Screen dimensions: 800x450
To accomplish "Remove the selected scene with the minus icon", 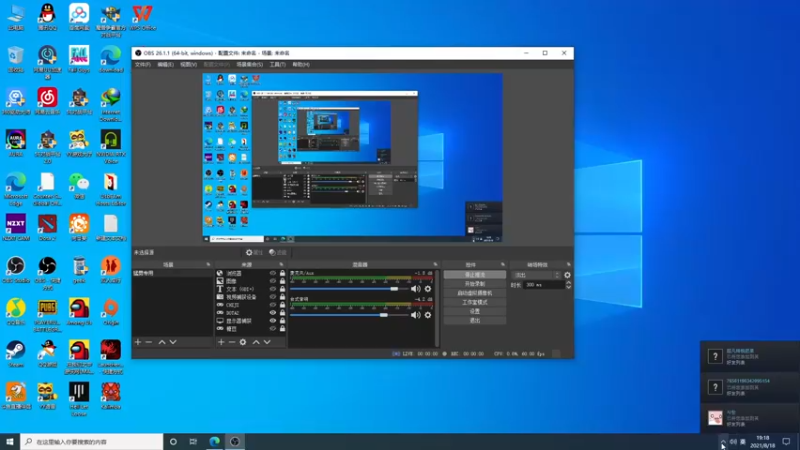I will [x=149, y=342].
